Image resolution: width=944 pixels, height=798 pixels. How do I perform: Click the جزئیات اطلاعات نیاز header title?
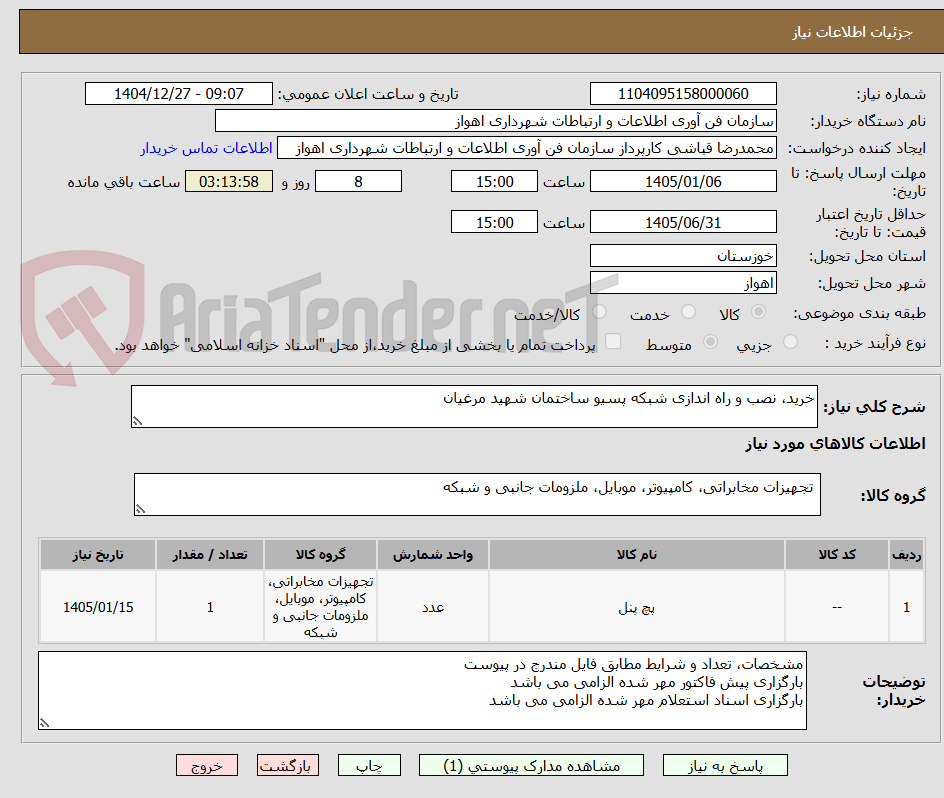(x=852, y=32)
